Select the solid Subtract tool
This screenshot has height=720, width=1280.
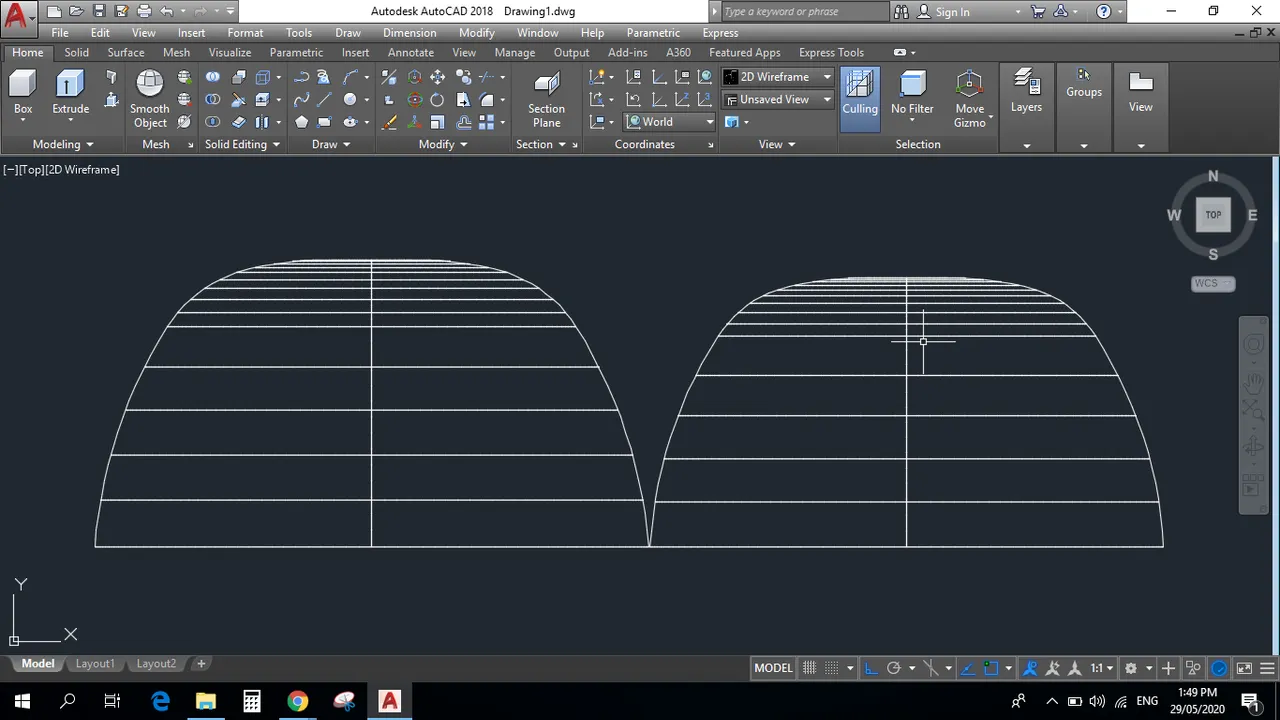click(x=213, y=100)
